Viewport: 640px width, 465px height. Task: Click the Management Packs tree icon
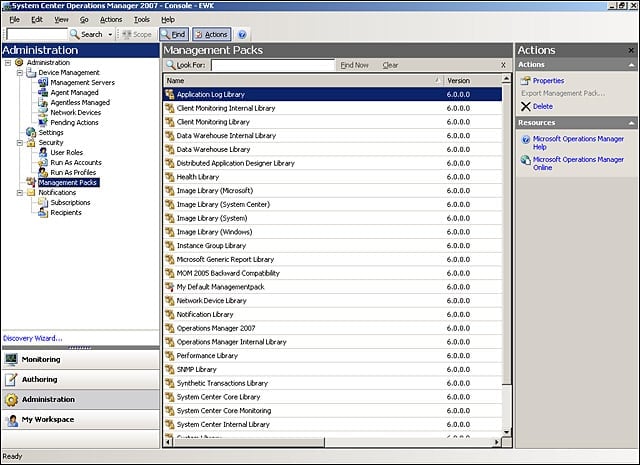click(x=31, y=182)
